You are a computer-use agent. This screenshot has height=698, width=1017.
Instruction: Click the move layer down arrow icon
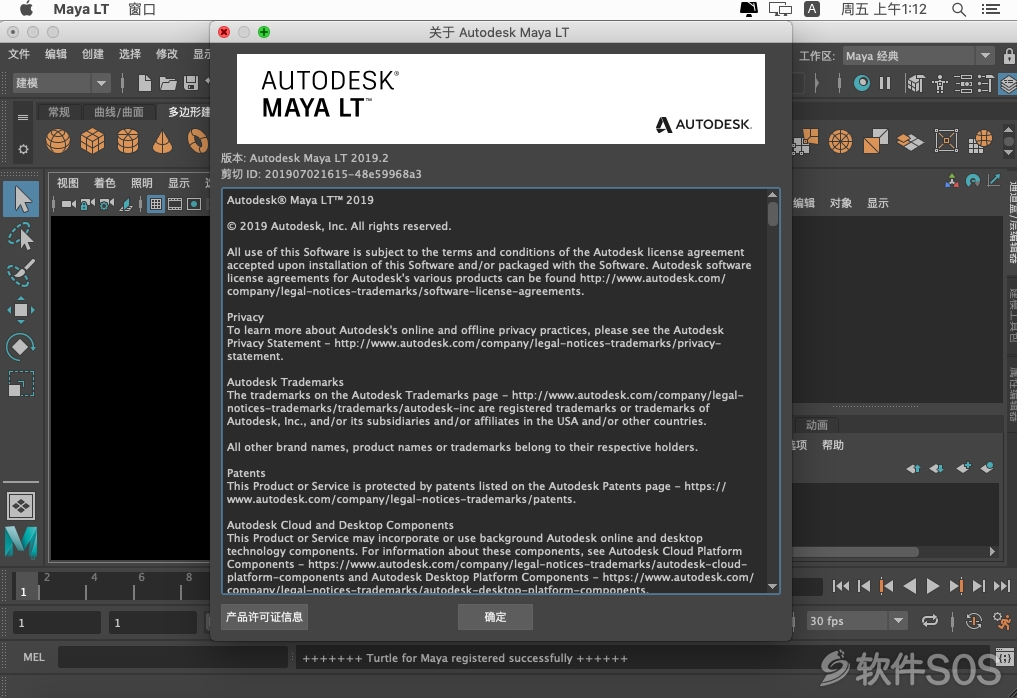coord(937,468)
